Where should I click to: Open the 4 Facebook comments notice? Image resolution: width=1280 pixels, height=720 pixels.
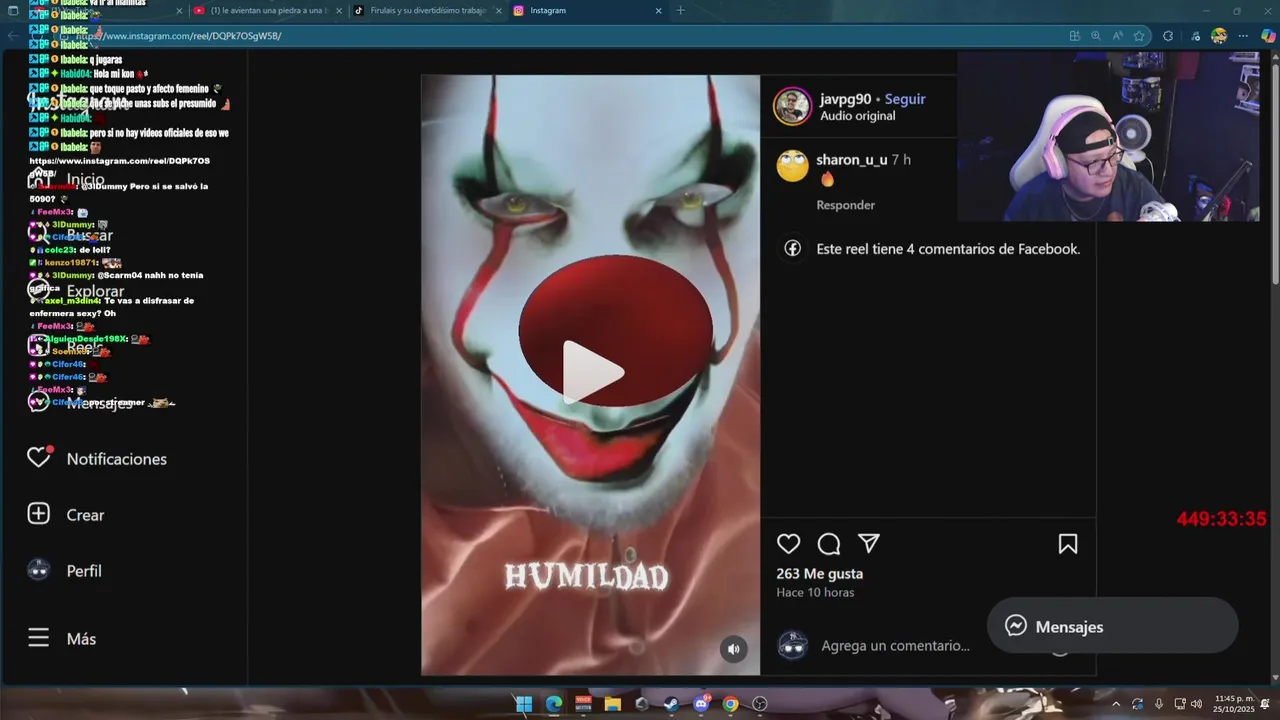(x=948, y=249)
